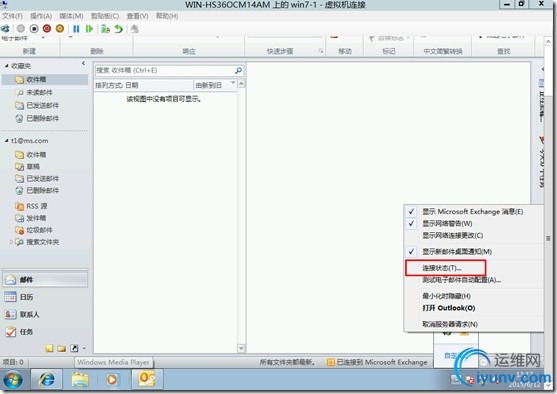Toggle 显示 Microsoft Exchange 消息(E) option

(x=474, y=212)
